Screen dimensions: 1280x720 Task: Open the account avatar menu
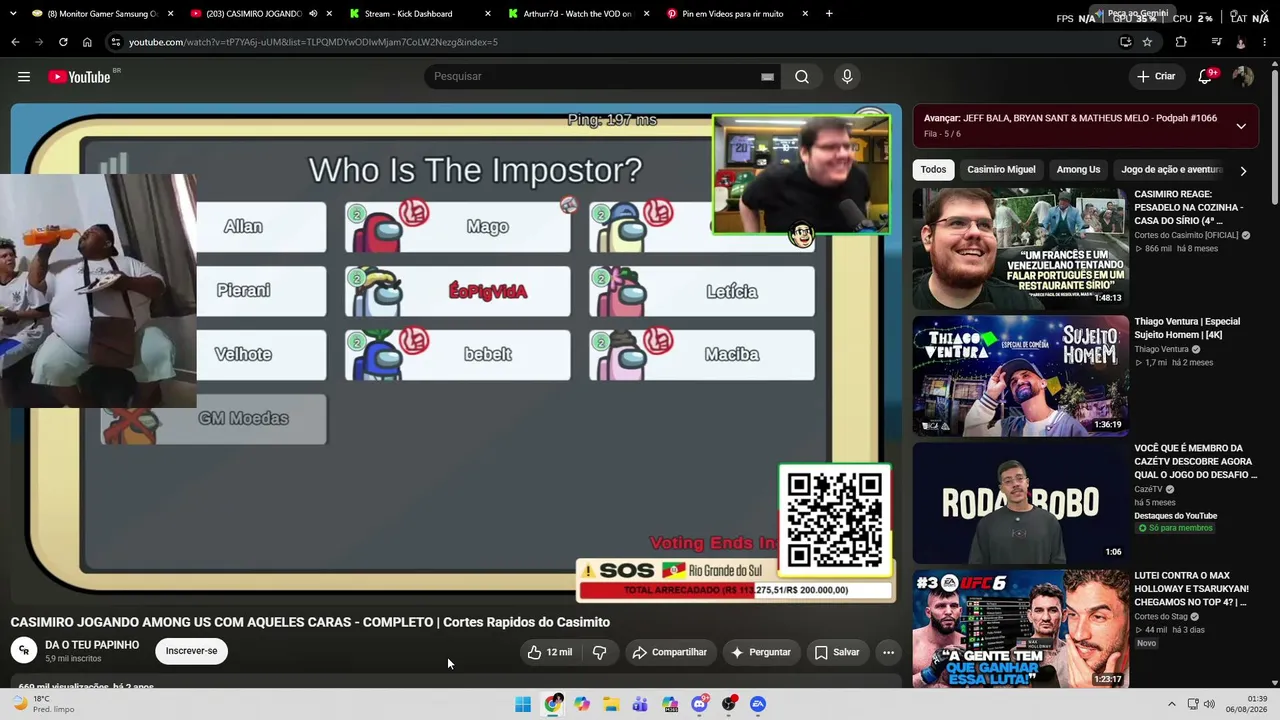1243,77
